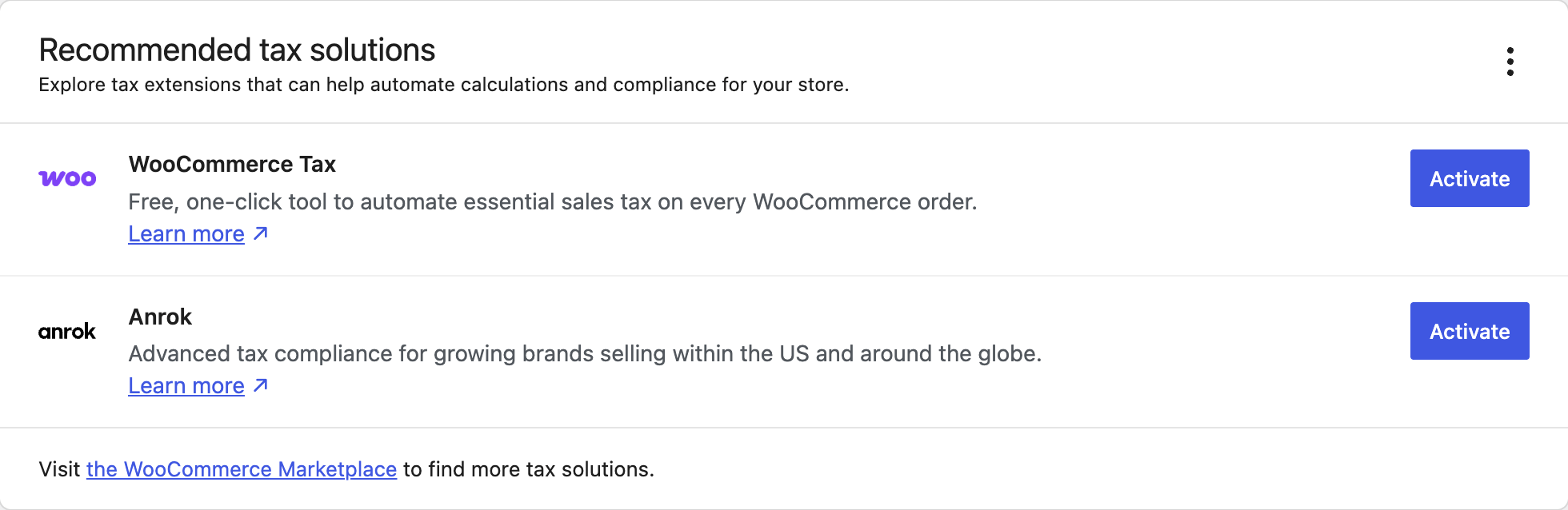
Task: Click the Anrok logo
Action: [67, 331]
